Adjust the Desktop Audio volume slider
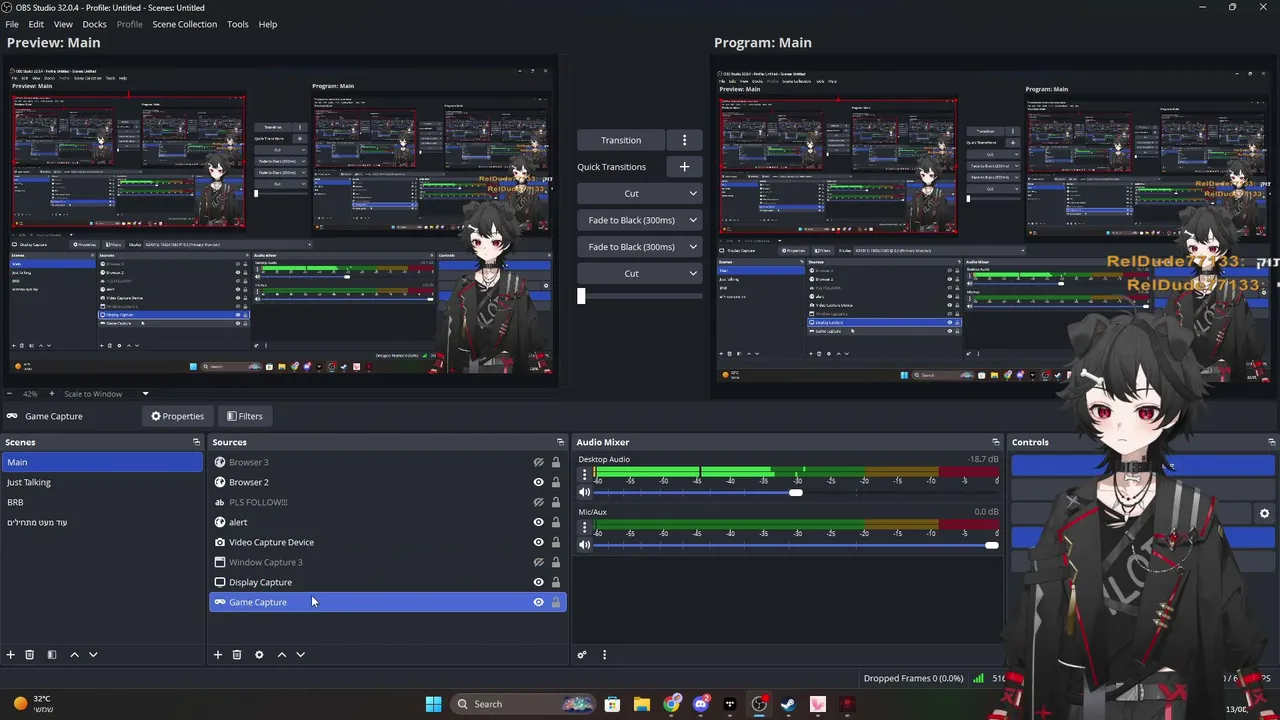This screenshot has height=720, width=1280. [795, 492]
